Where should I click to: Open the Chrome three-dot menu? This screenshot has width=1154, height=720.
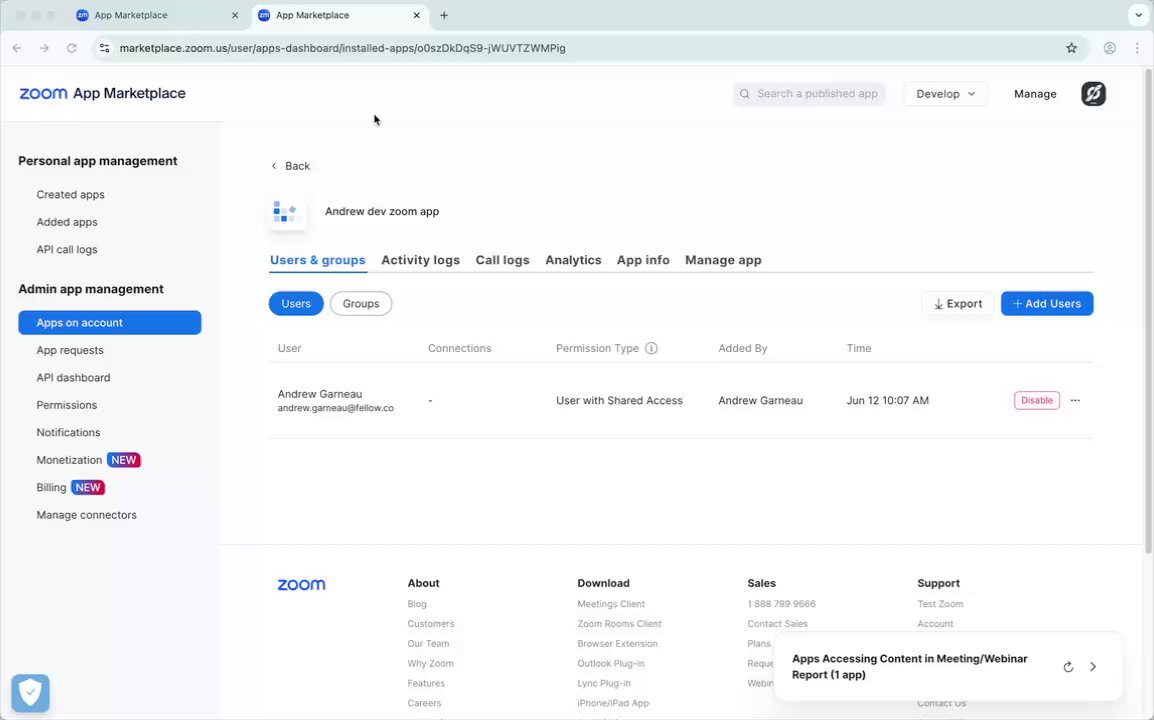pyautogui.click(x=1137, y=48)
